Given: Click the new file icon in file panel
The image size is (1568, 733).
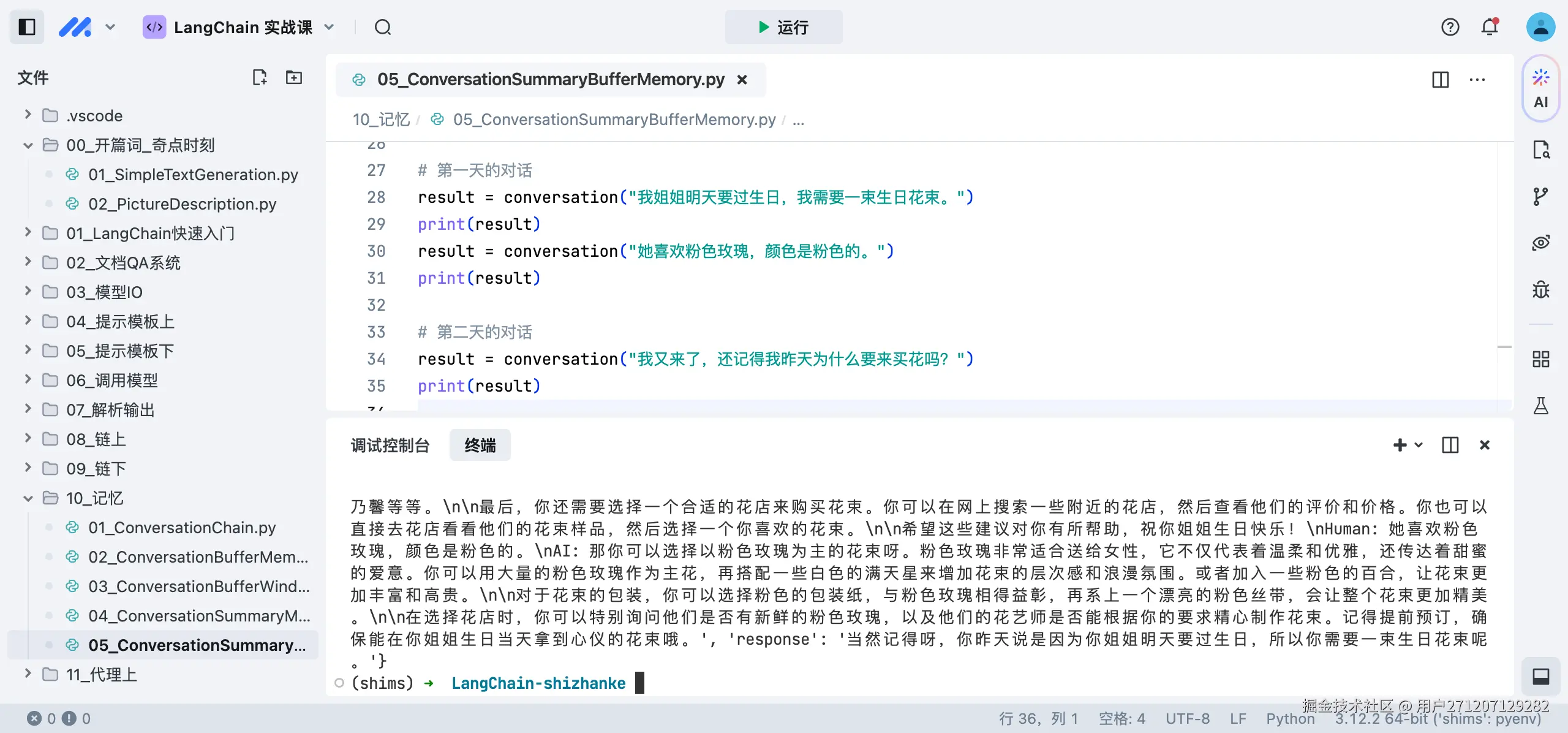Looking at the screenshot, I should 260,77.
